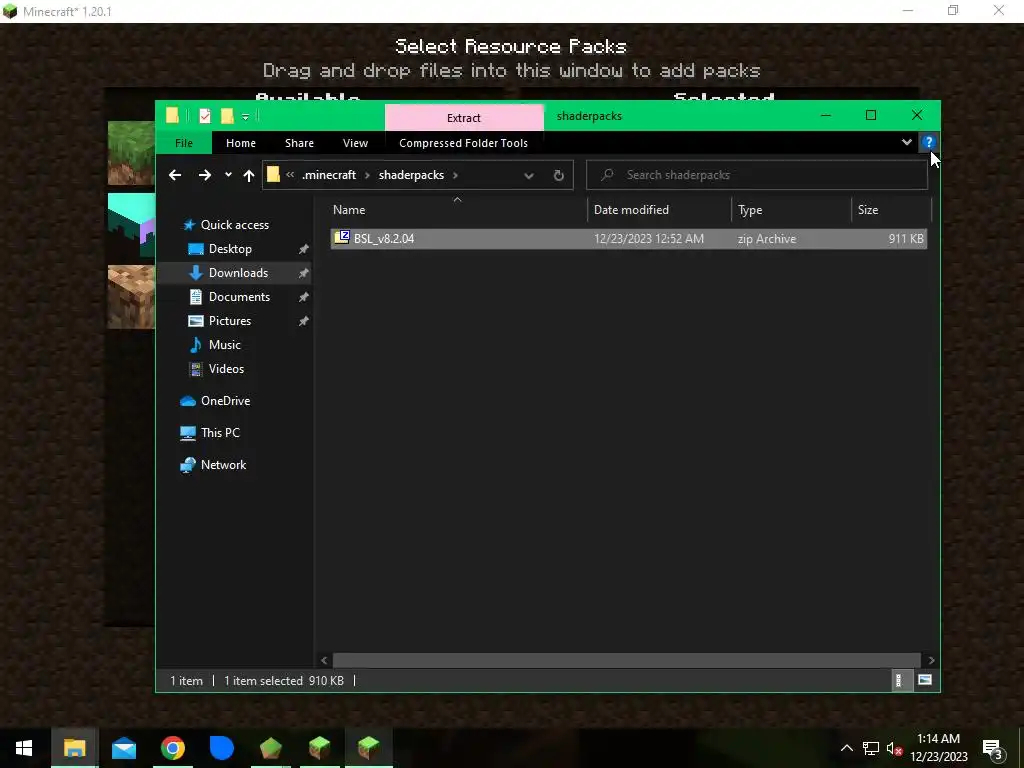Unpin Downloads using its pin icon
This screenshot has height=768, width=1024.
click(x=303, y=274)
